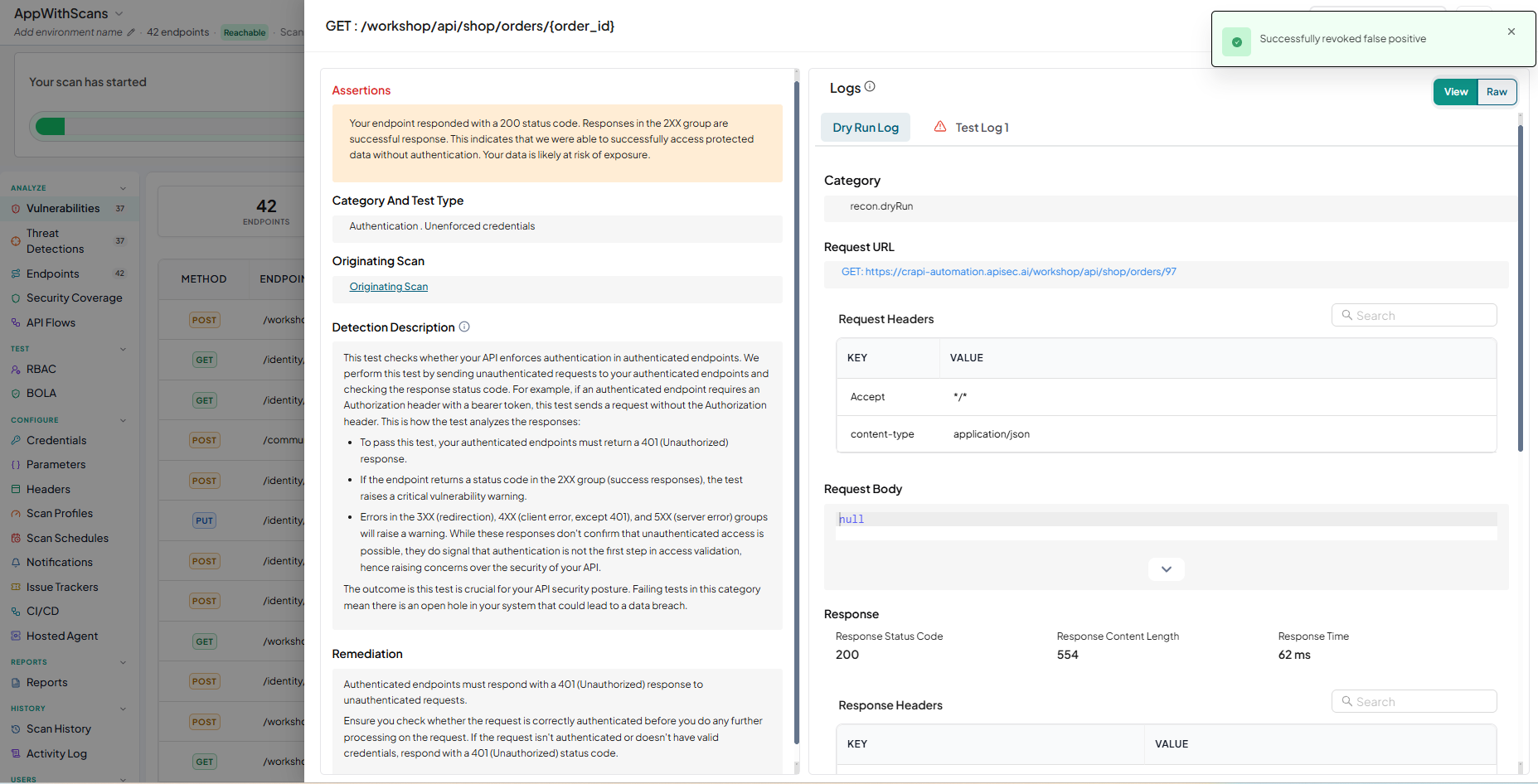Click the Detection Description info icon
Image resolution: width=1538 pixels, height=784 pixels.
(x=464, y=327)
